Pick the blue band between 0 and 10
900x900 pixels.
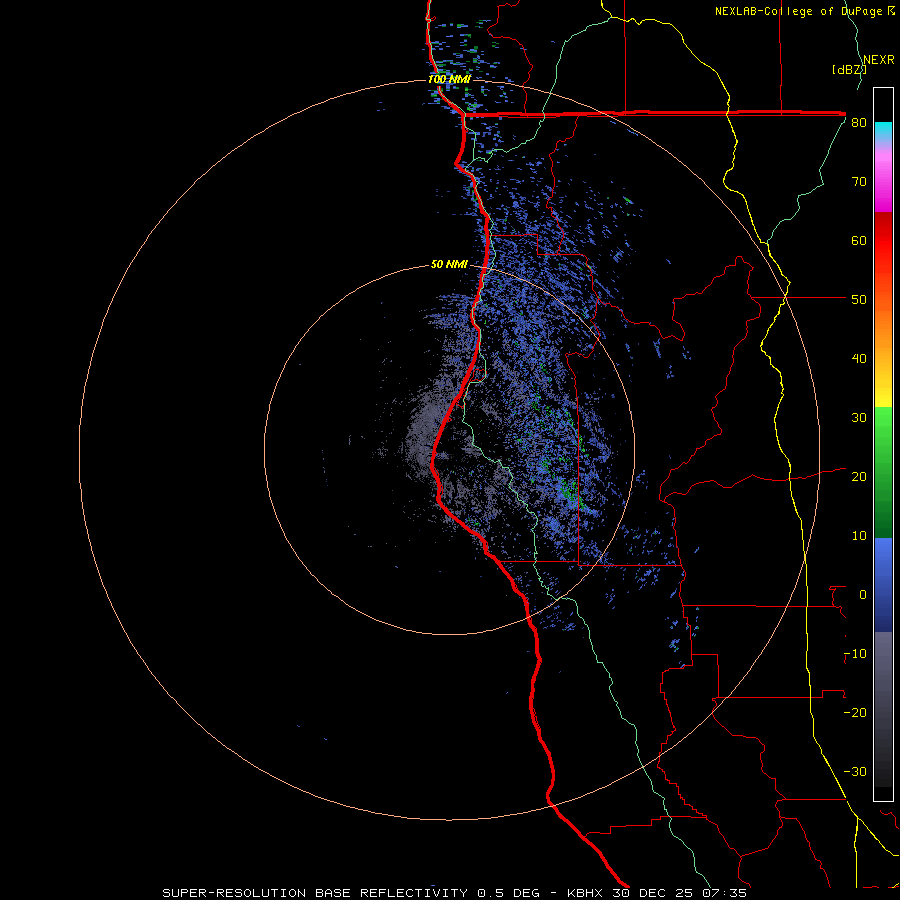[x=883, y=565]
